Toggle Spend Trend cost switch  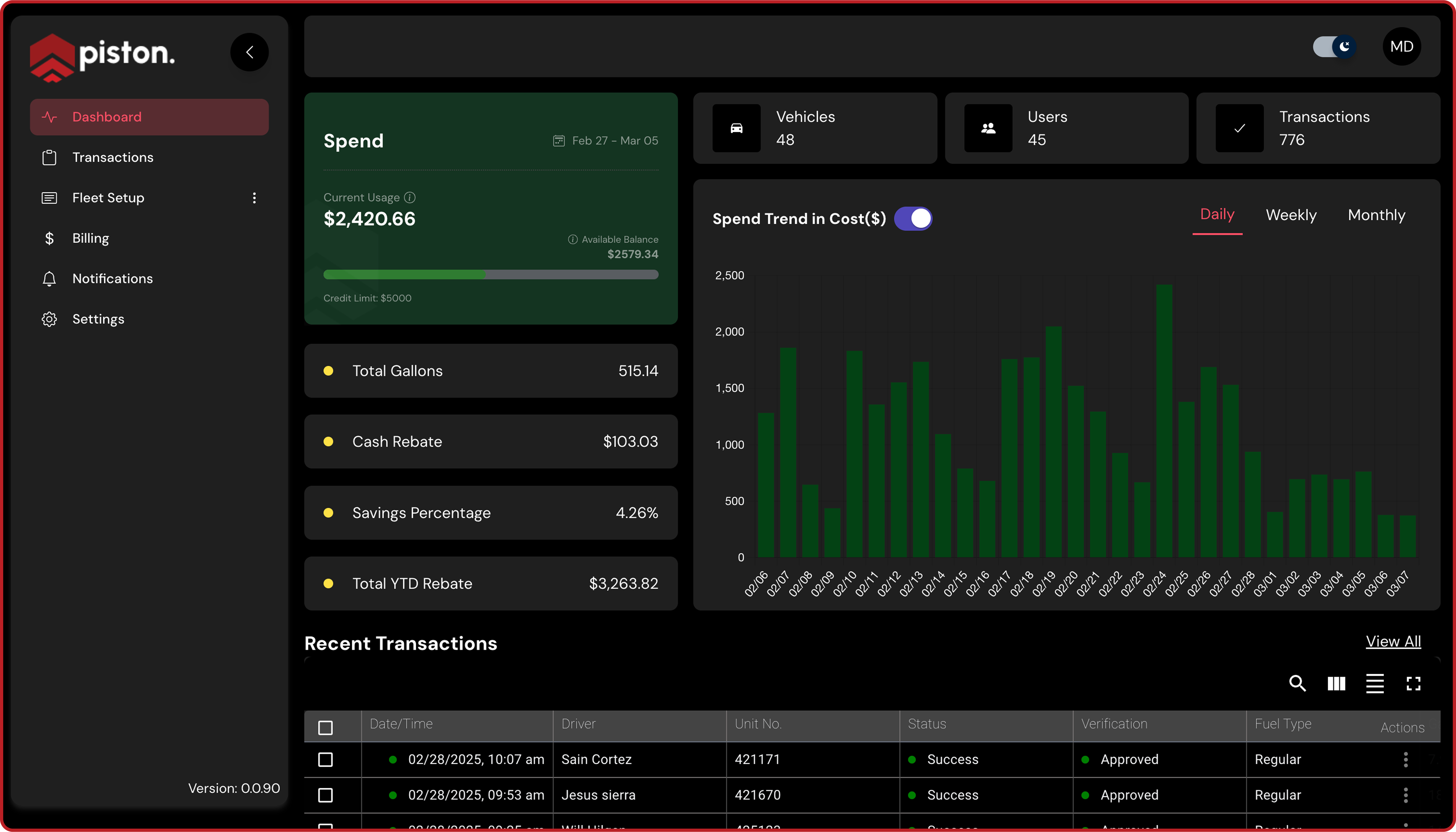[913, 218]
